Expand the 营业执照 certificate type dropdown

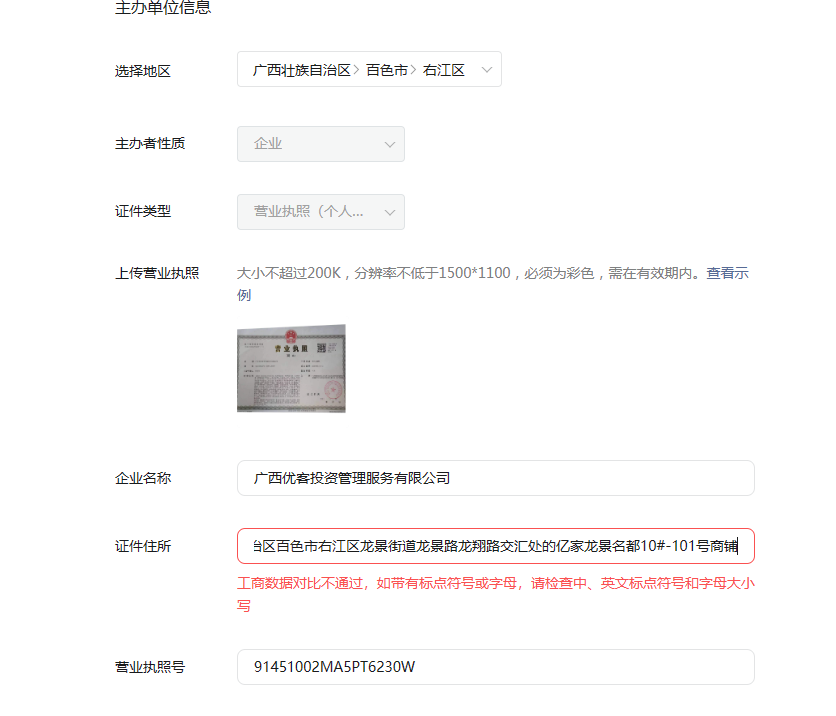coord(320,212)
